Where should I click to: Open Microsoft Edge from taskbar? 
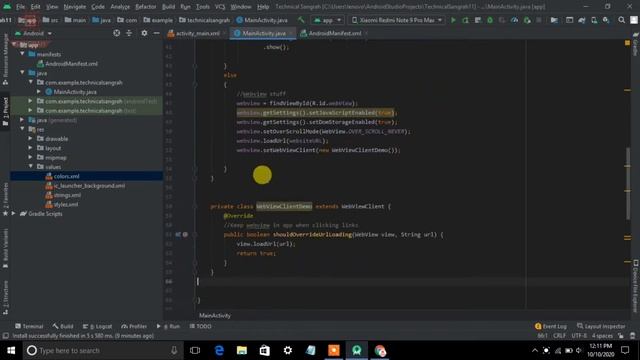tap(219, 350)
